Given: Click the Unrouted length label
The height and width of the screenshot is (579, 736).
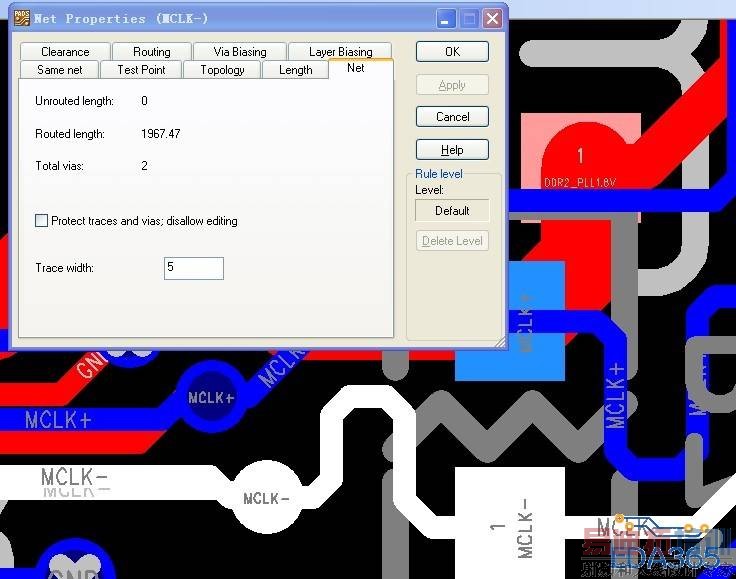Looking at the screenshot, I should click(75, 101).
